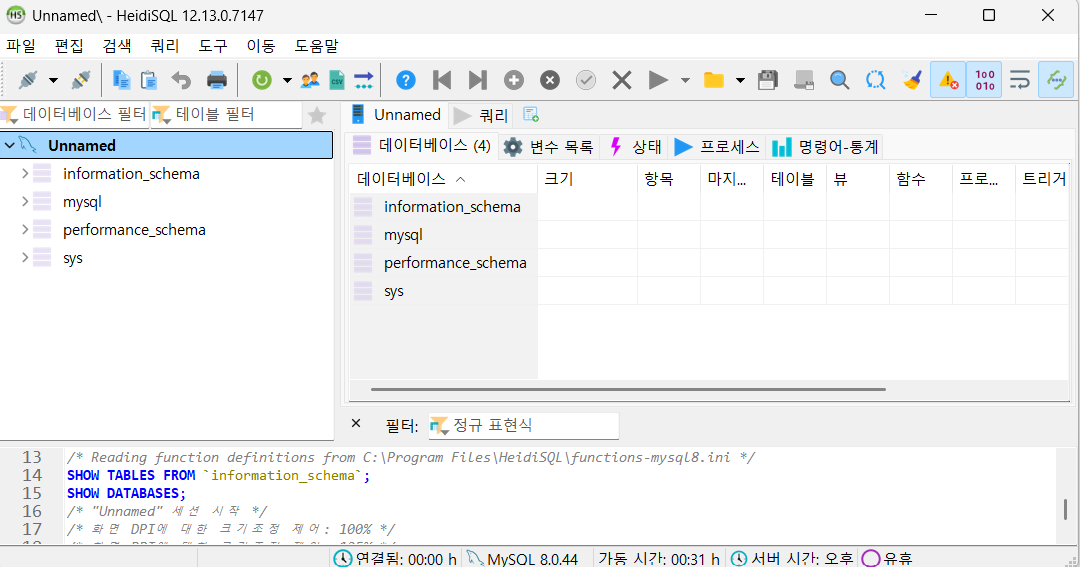1080x567 pixels.
Task: Click the 테이블 column header
Action: (795, 179)
